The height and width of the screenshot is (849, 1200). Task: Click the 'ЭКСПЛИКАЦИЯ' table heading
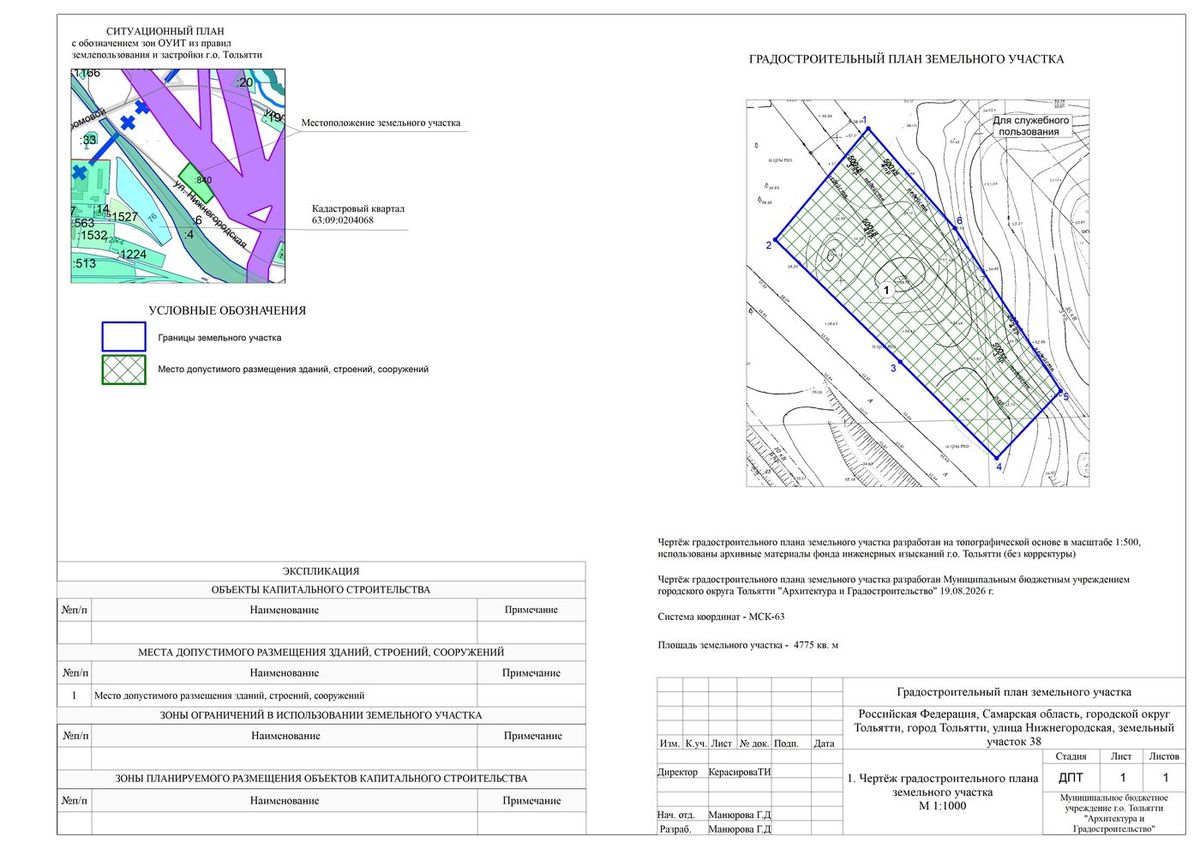[321, 571]
